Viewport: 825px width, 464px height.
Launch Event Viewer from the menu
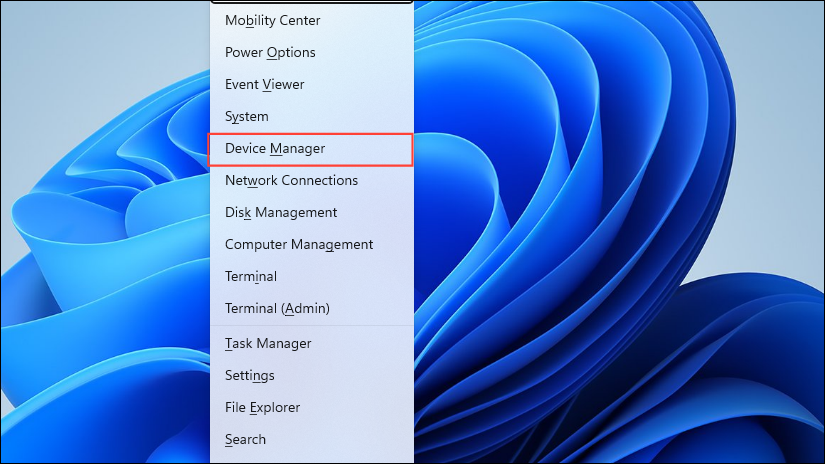coord(264,84)
